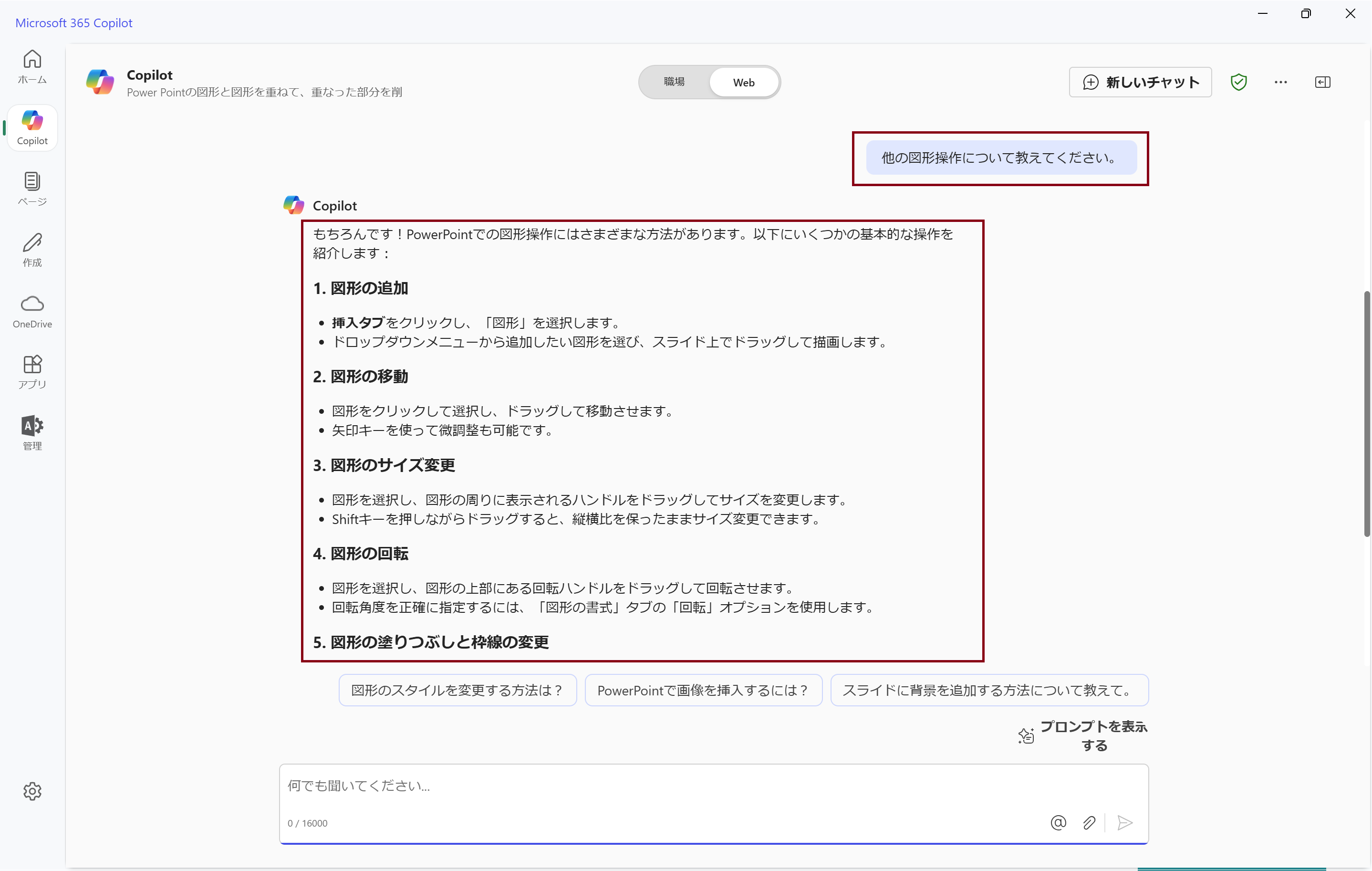Click the vertical scrollbar of the chat

pyautogui.click(x=1366, y=414)
